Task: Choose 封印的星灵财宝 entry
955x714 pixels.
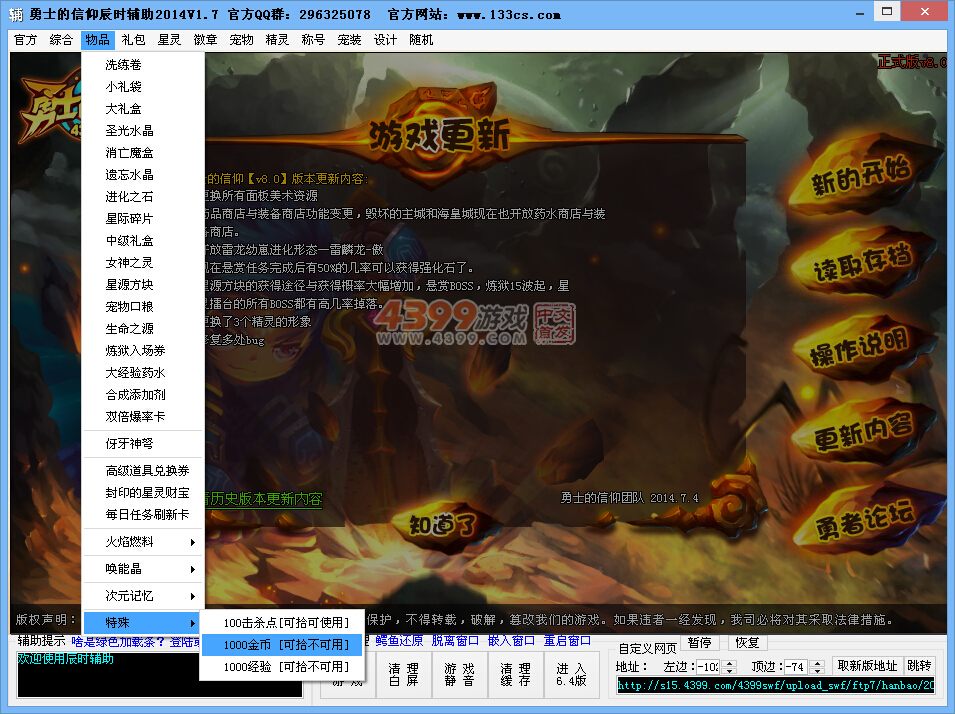Action: [x=143, y=492]
